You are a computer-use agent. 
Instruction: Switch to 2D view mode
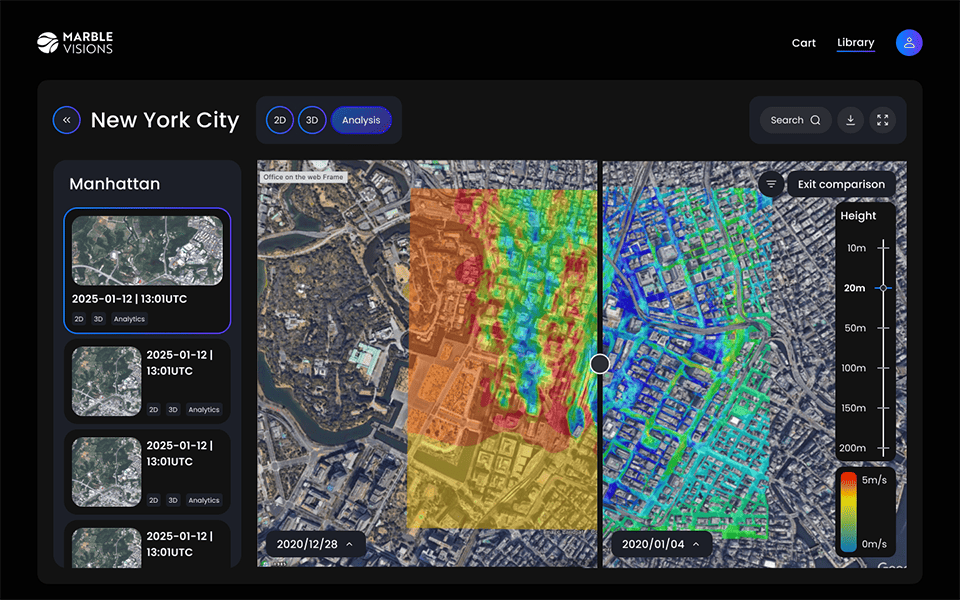[280, 120]
